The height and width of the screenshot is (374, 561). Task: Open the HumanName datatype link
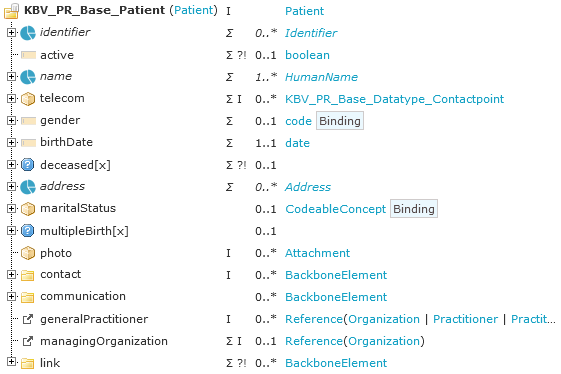pos(321,77)
